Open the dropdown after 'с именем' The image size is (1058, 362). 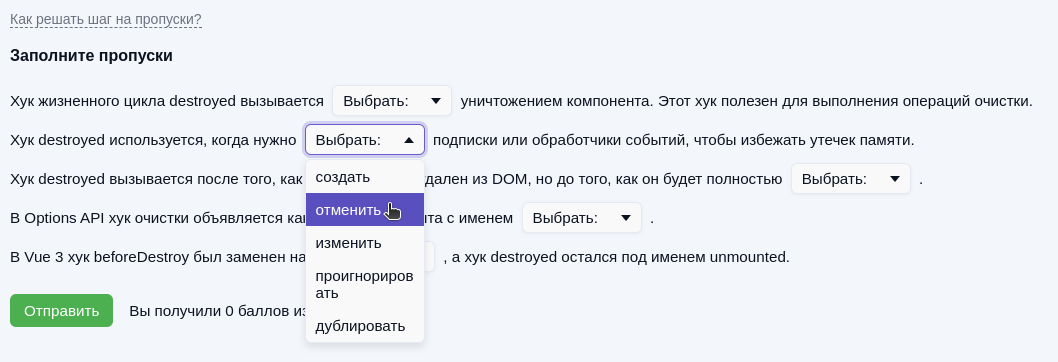[582, 218]
